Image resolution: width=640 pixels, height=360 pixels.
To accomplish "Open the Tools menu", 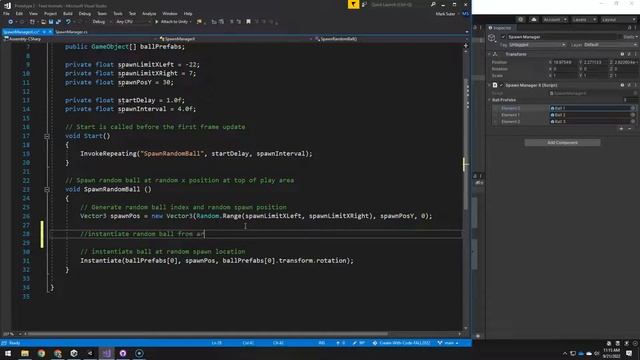I will [118, 13].
